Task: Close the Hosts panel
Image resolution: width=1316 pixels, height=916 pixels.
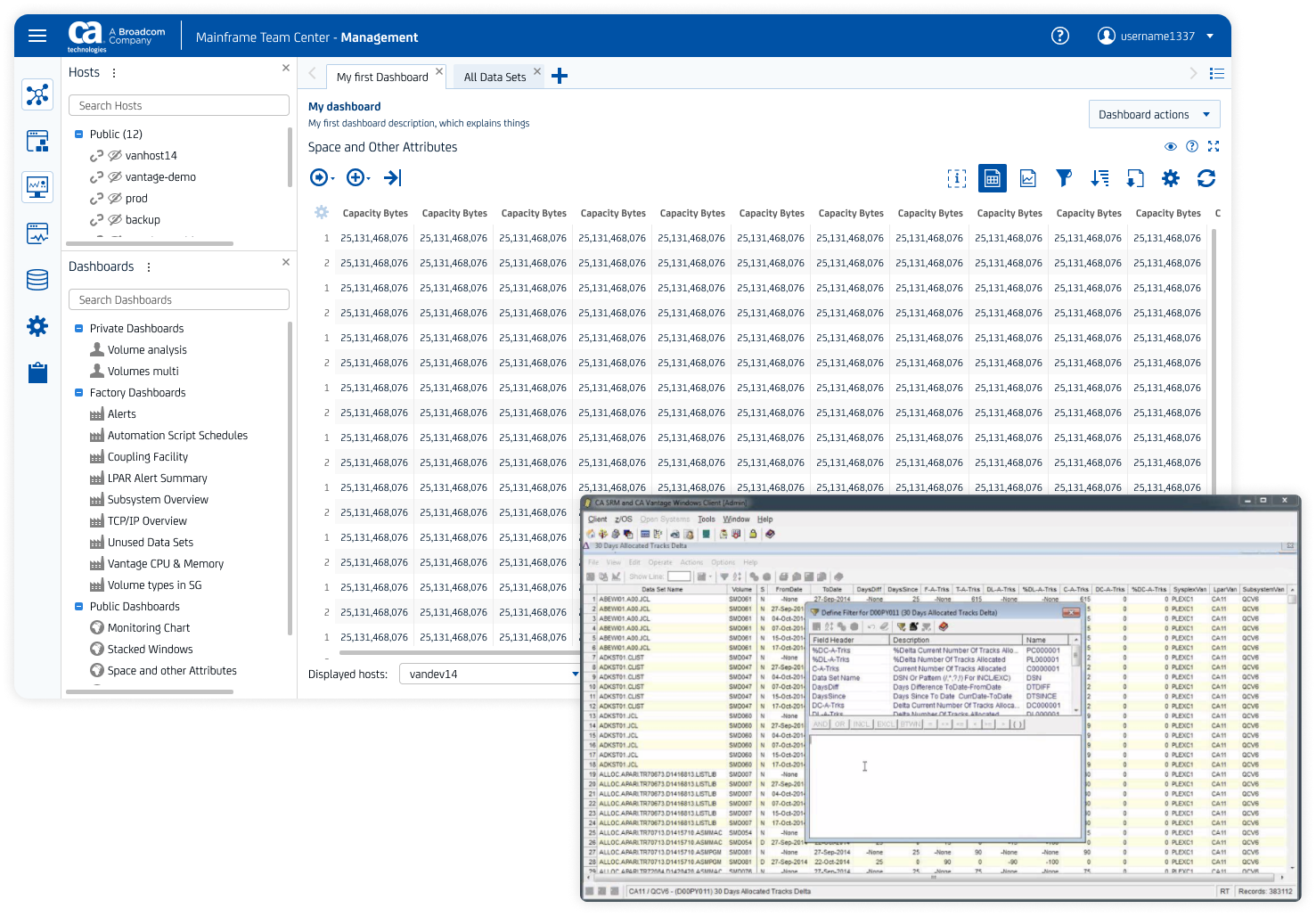Action: 286,68
